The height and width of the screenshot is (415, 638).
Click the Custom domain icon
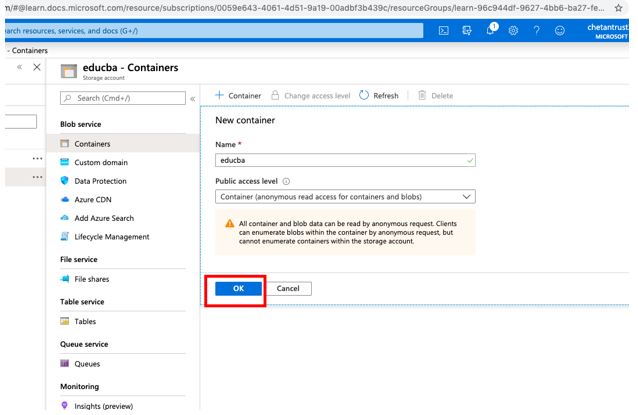coord(64,162)
